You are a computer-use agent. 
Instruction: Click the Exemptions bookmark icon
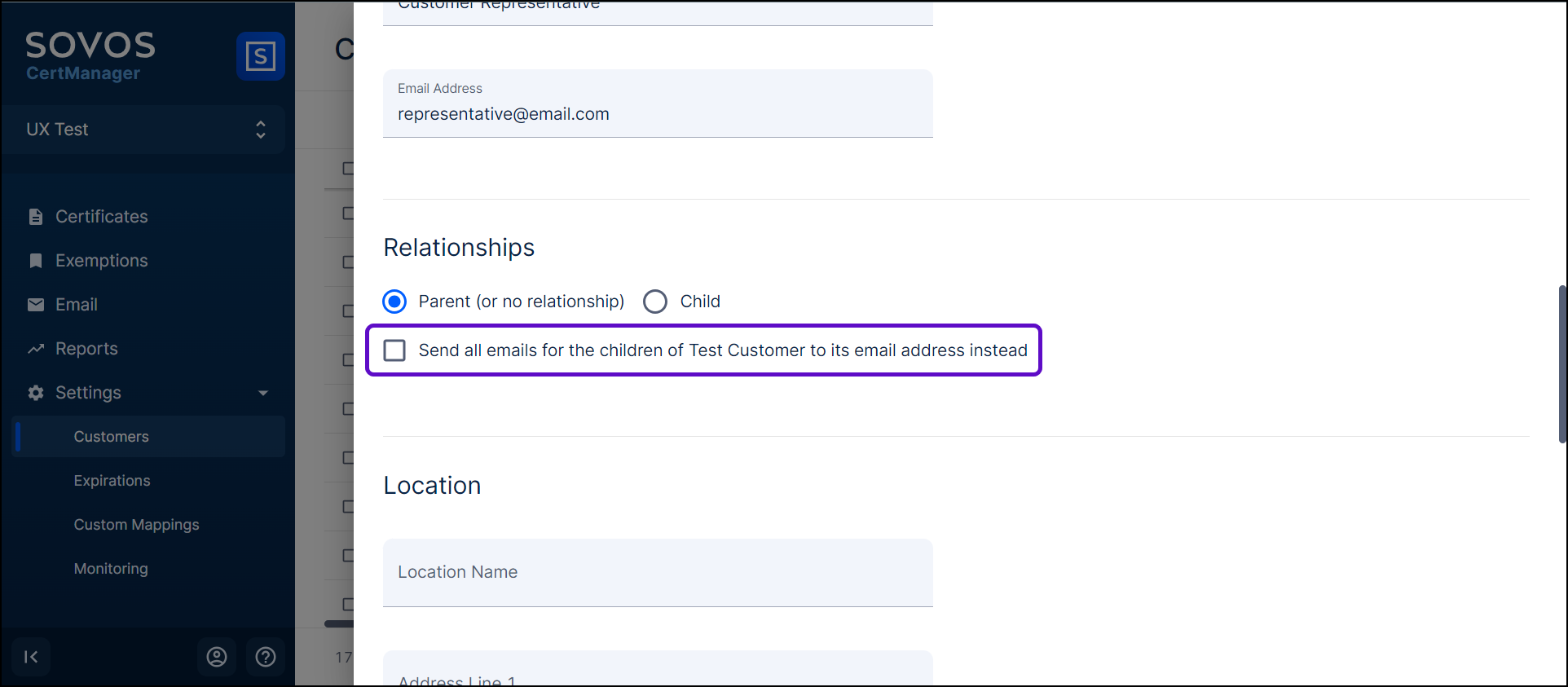pyautogui.click(x=36, y=261)
